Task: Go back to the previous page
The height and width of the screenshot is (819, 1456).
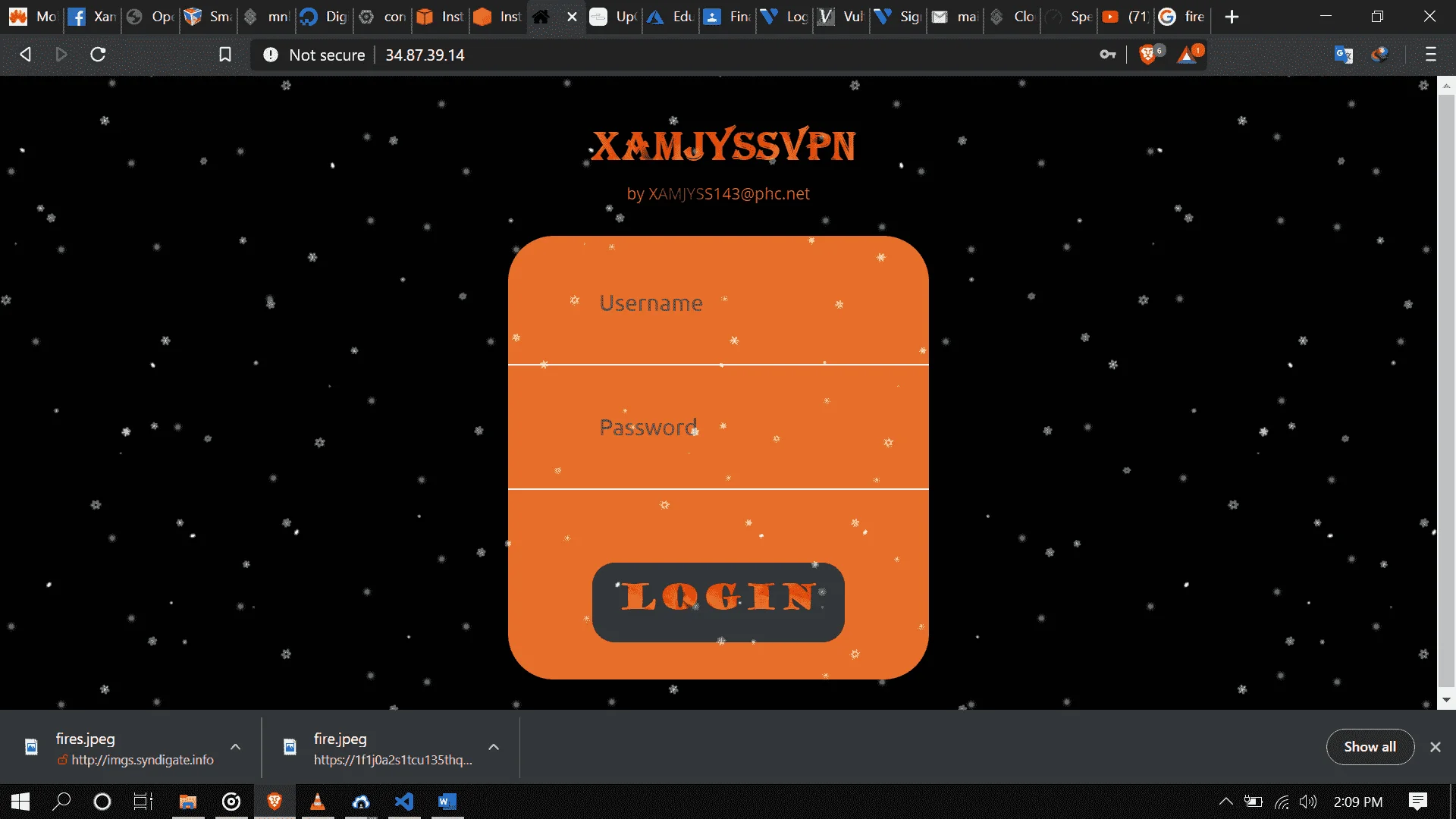Action: point(25,55)
